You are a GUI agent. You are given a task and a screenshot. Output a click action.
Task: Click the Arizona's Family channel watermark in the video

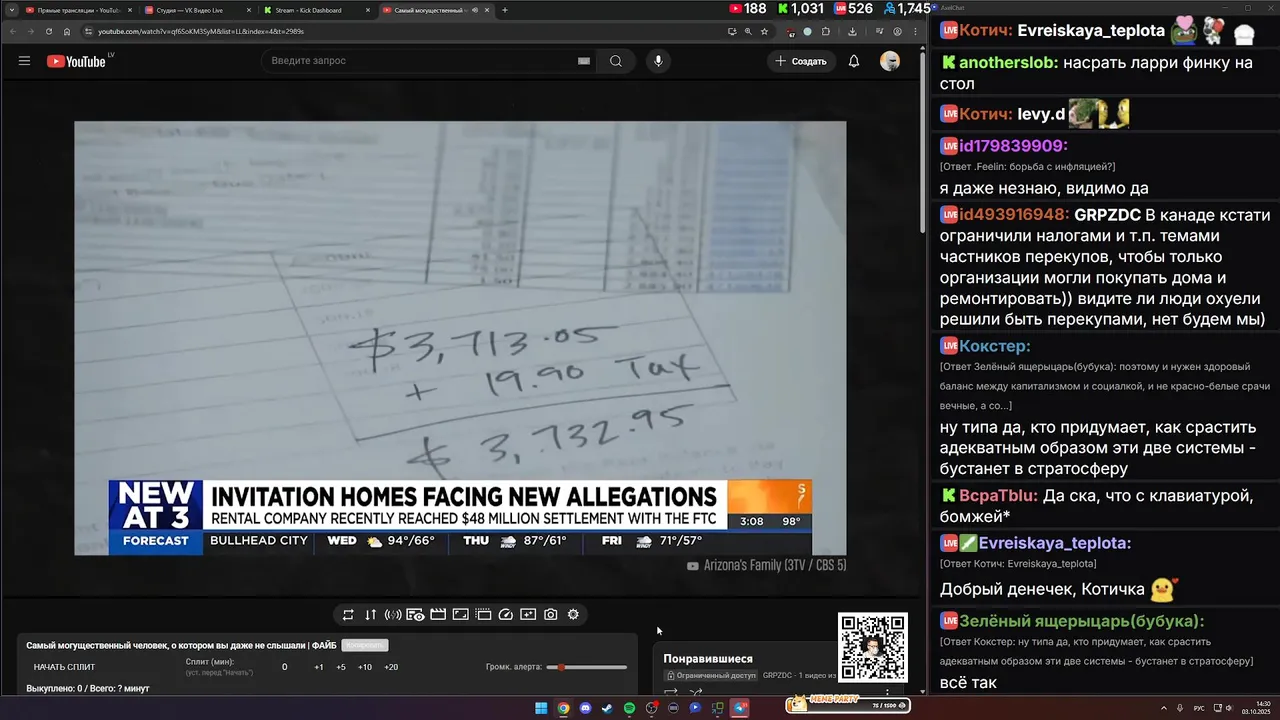[767, 566]
